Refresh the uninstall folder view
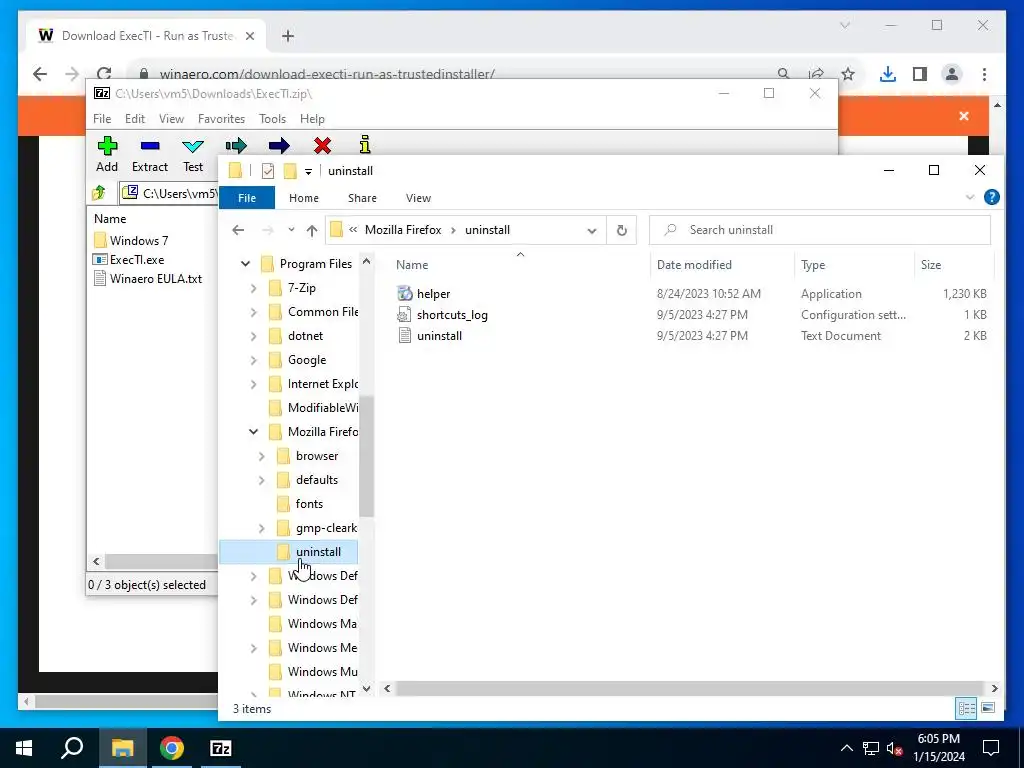1024x768 pixels. click(622, 230)
